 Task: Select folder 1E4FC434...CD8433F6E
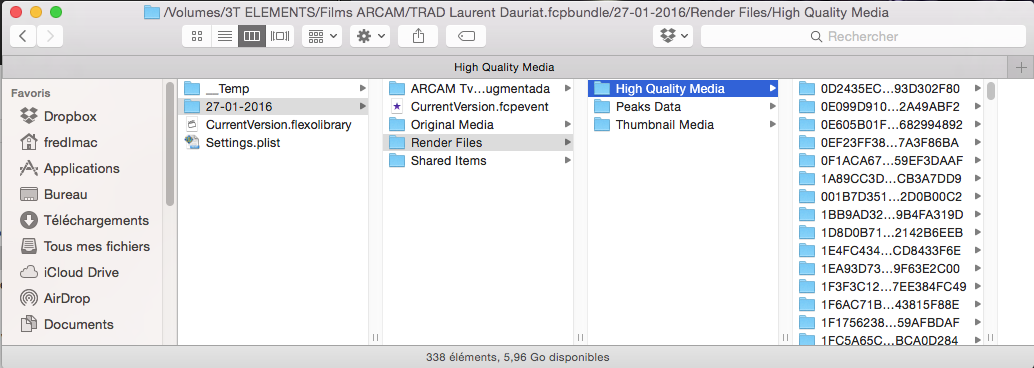click(888, 251)
